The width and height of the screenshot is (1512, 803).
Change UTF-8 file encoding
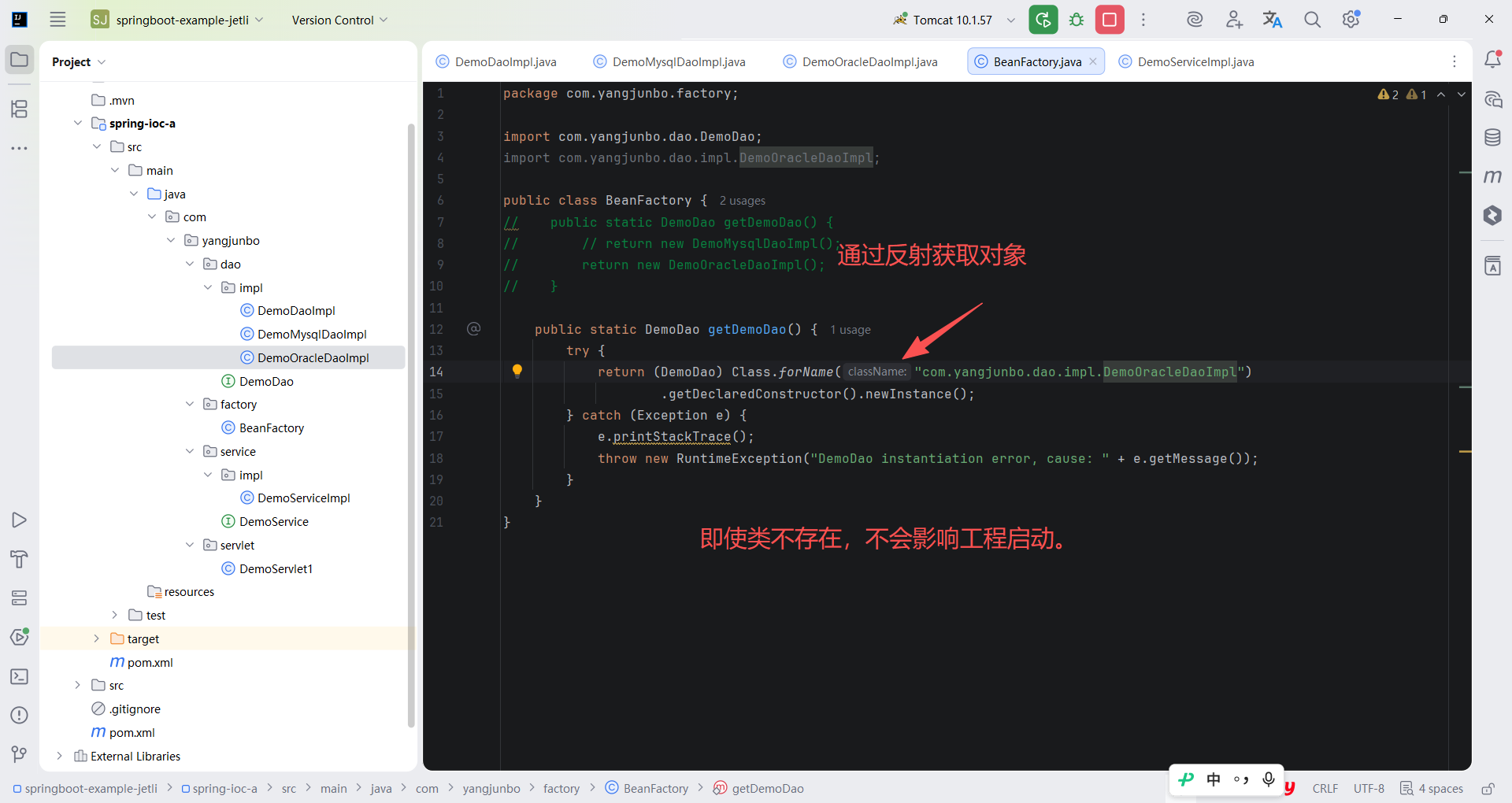(x=1369, y=788)
